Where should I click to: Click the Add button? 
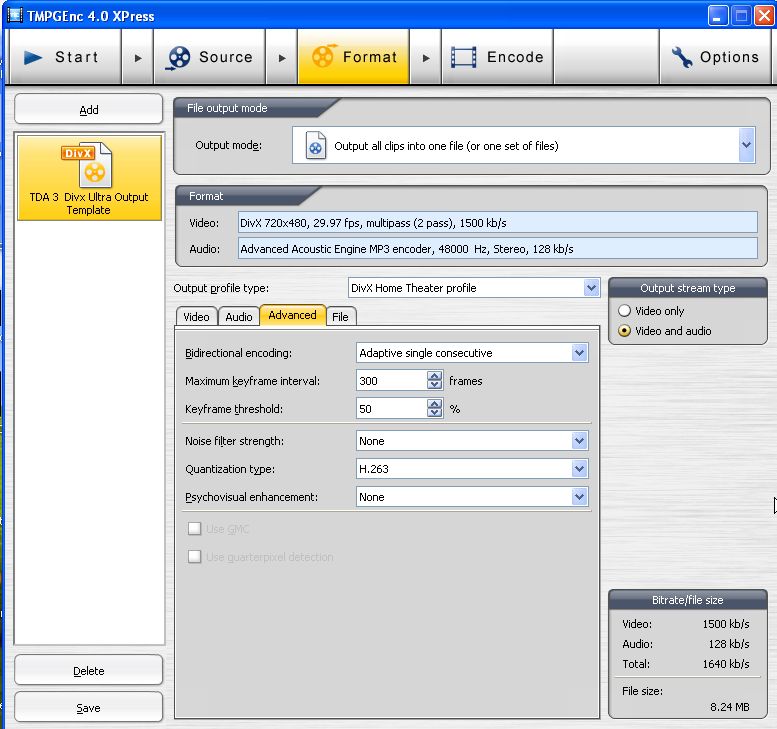pyautogui.click(x=89, y=110)
